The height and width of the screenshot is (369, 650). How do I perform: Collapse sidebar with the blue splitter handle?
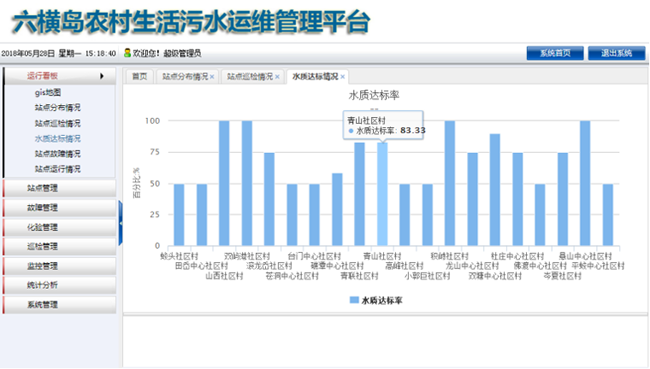[121, 223]
